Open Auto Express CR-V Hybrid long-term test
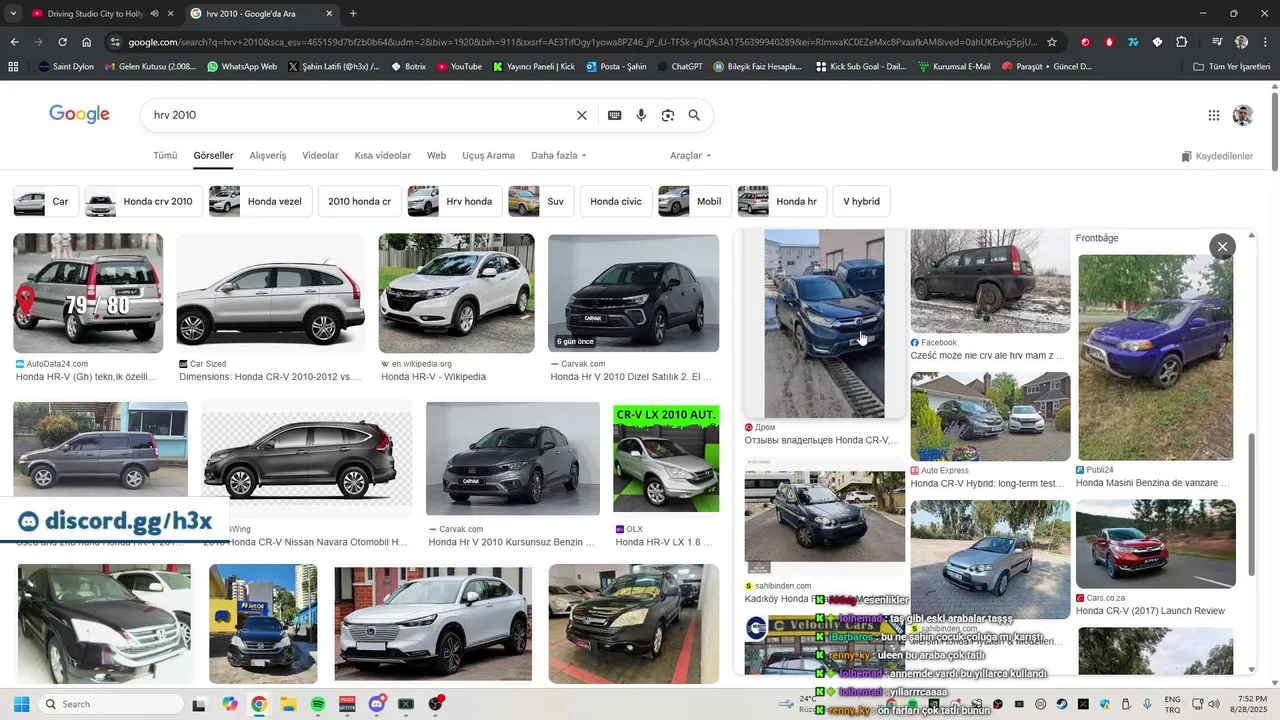The width and height of the screenshot is (1280, 720). [x=987, y=484]
